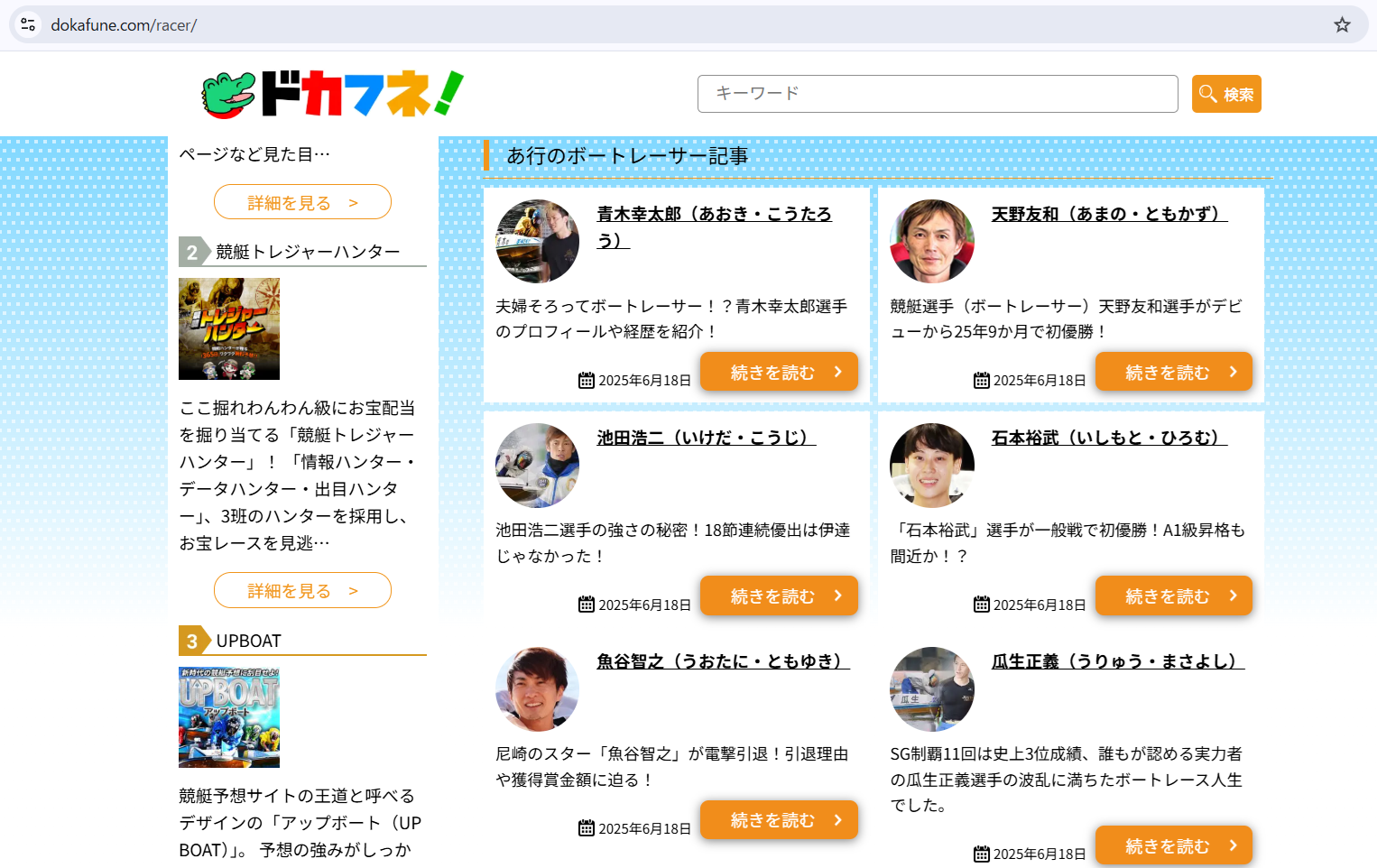Open the 天野友和 article title link
The image size is (1377, 868).
pos(1108,214)
